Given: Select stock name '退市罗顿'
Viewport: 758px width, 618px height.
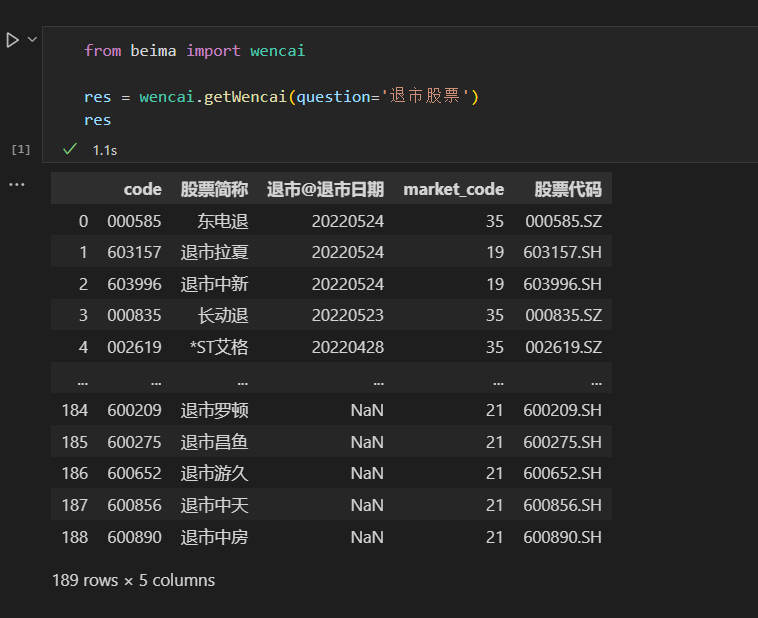Looking at the screenshot, I should pos(214,411).
